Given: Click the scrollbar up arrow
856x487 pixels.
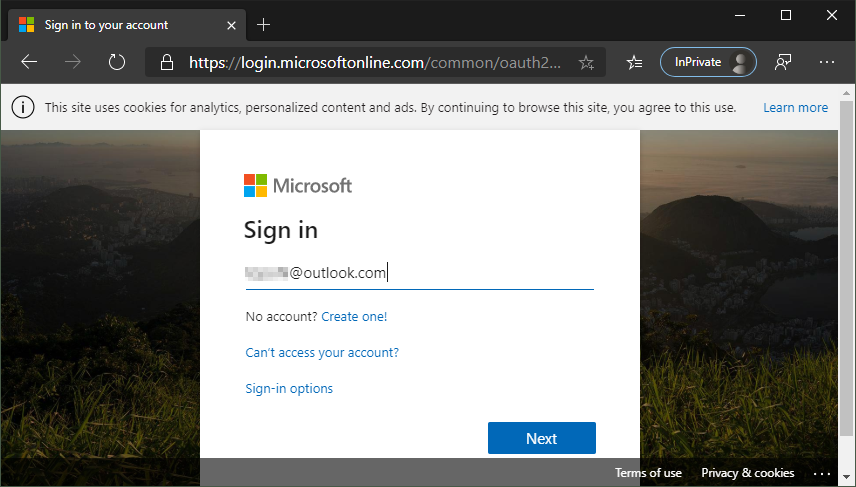Looking at the screenshot, I should [847, 93].
